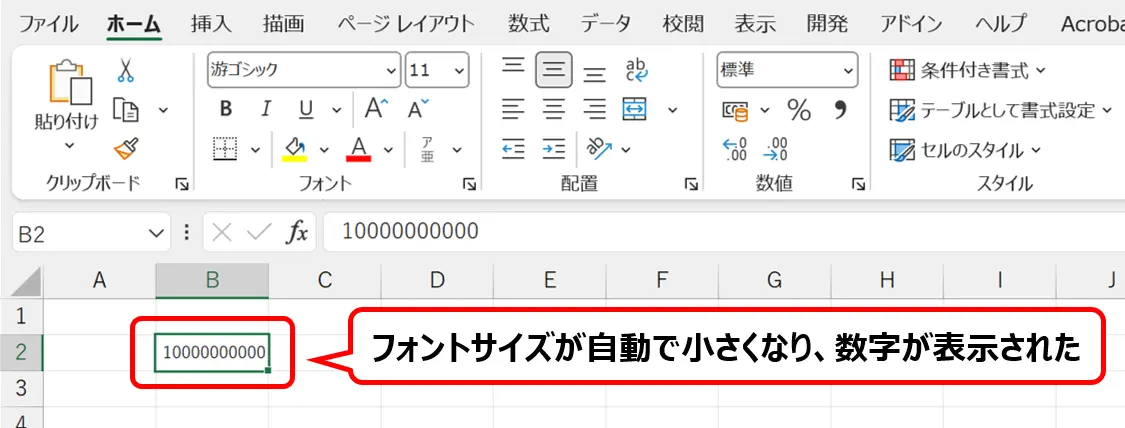Increase indent in cell
This screenshot has height=428, width=1125.
pos(553,149)
